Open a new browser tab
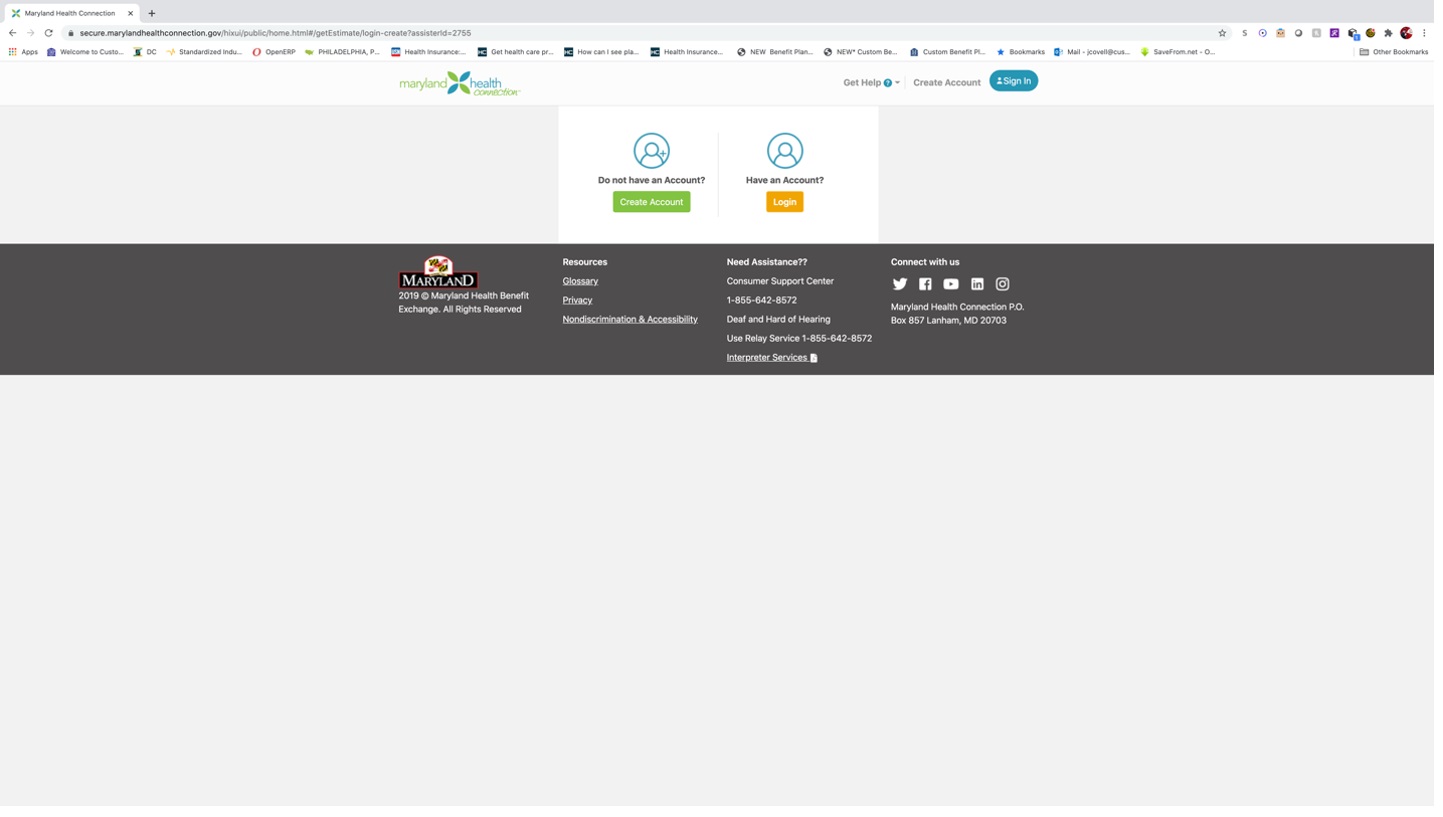 [x=152, y=14]
